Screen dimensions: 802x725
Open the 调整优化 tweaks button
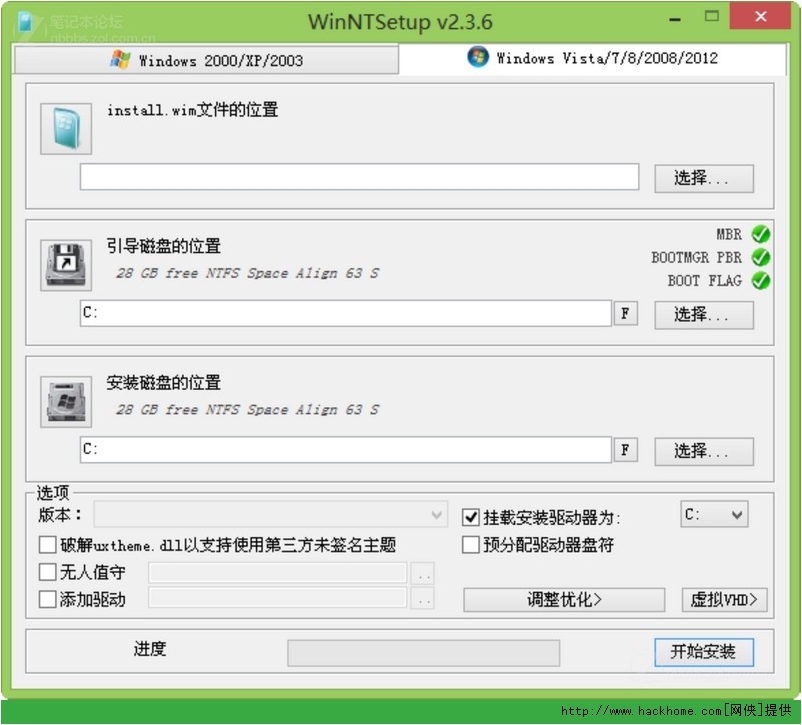564,599
